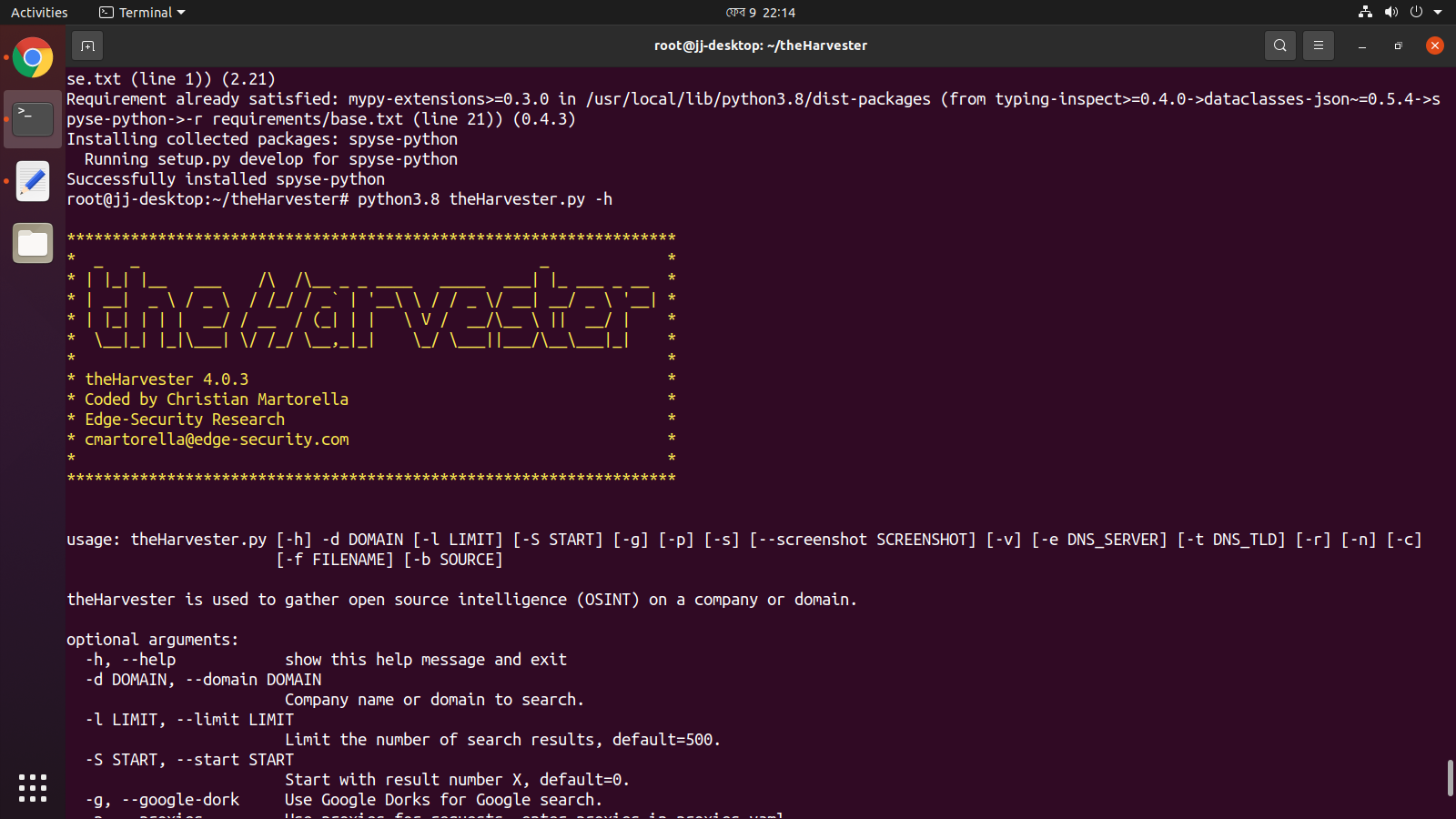Open a new terminal tab with the plus icon
The width and height of the screenshot is (1456, 819).
87,45
